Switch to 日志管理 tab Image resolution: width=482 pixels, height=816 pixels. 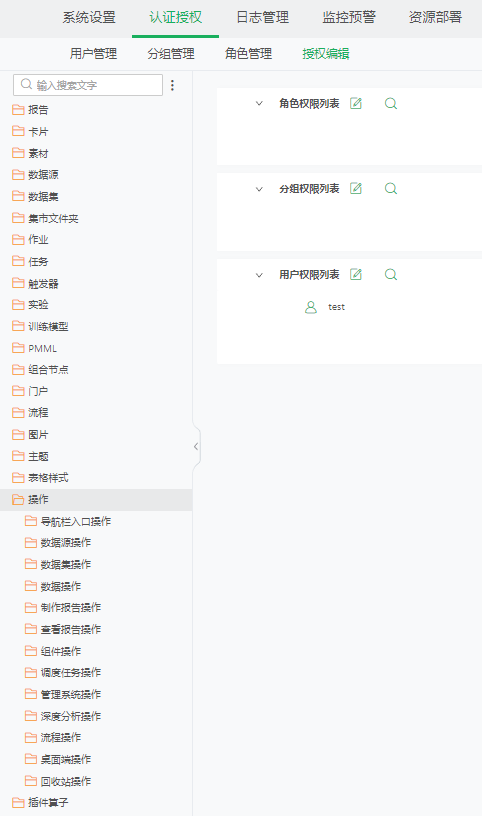(262, 17)
